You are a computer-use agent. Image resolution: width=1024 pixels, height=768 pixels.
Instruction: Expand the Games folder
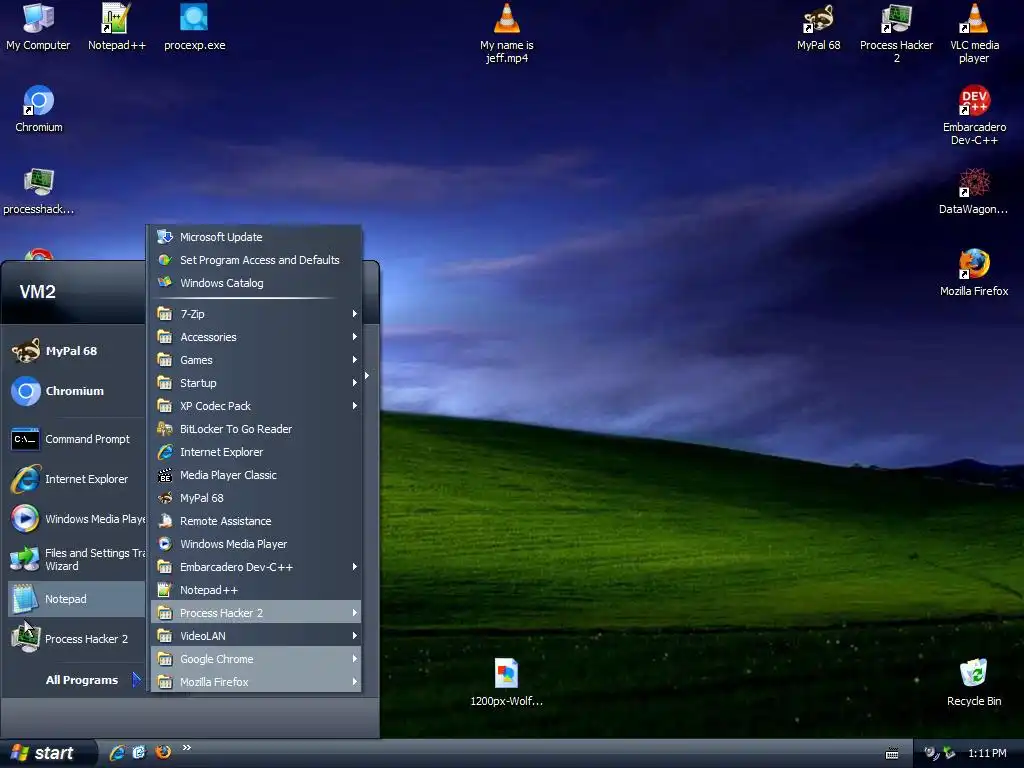click(256, 360)
